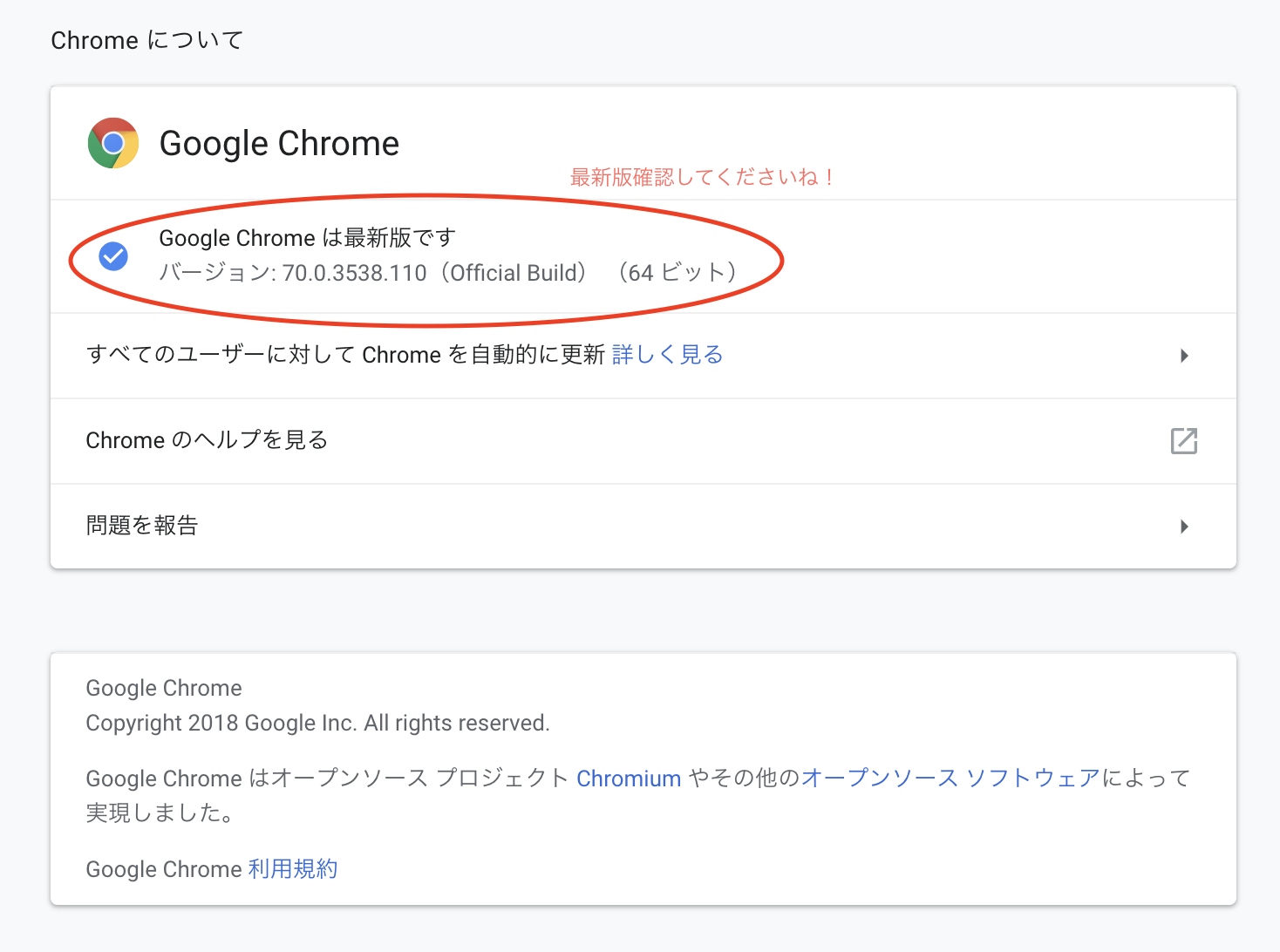Open the 詳しく見る link
The image size is (1280, 952).
tap(667, 355)
